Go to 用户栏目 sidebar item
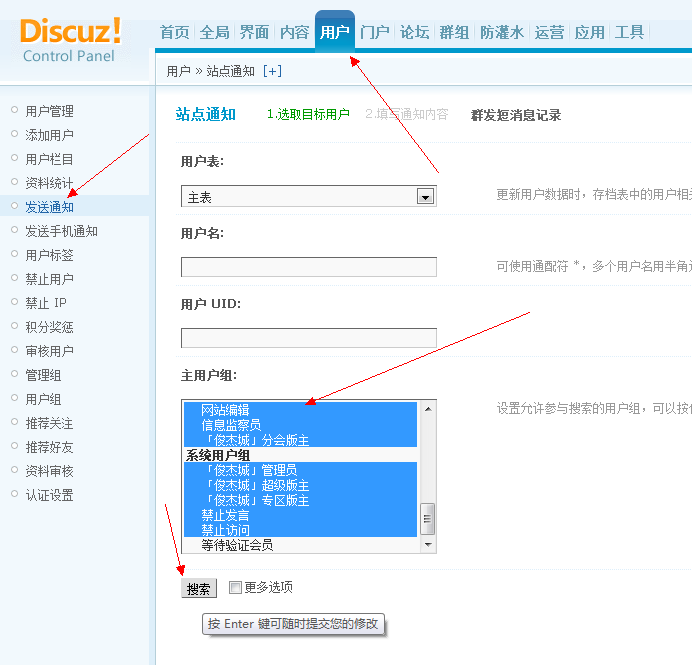 (49, 159)
